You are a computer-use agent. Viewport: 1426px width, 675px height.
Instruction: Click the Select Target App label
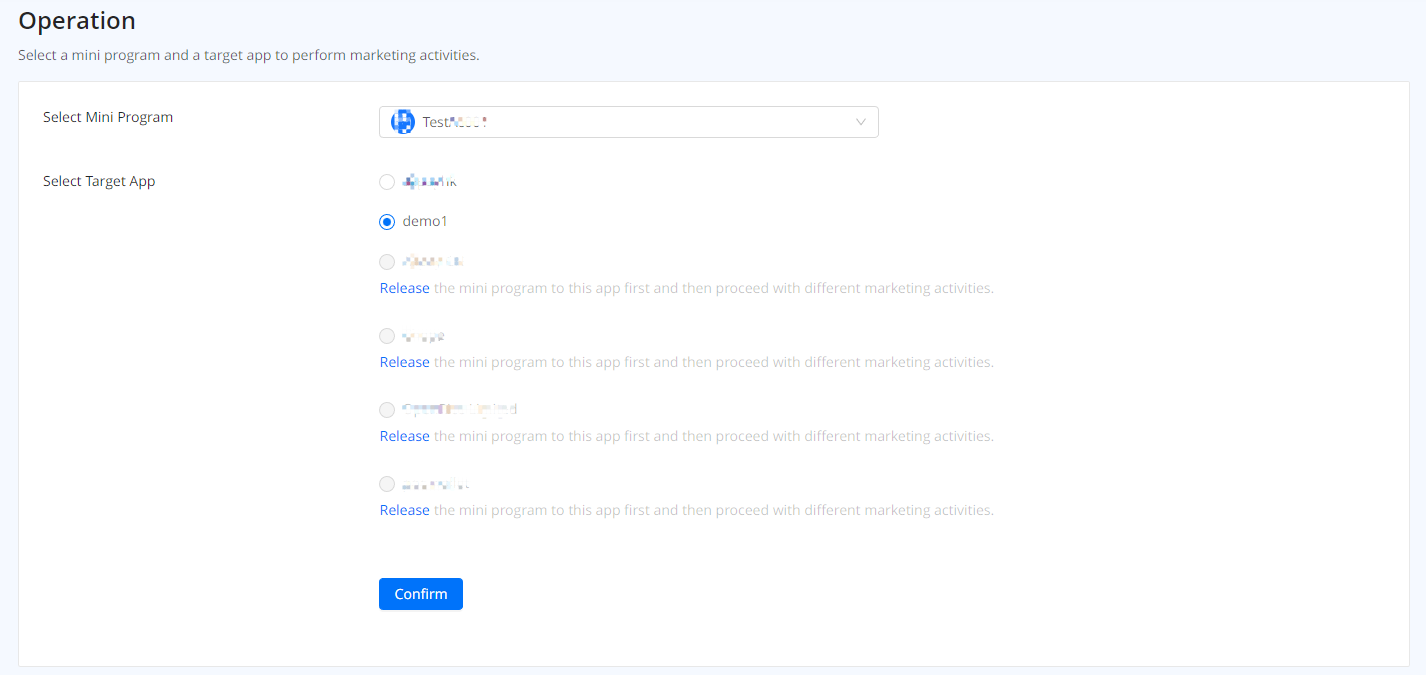(x=99, y=181)
